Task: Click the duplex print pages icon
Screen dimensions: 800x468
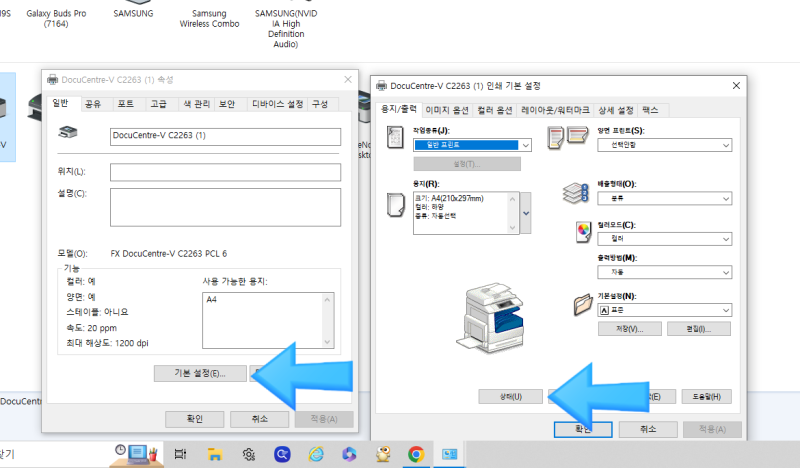Action: pyautogui.click(x=567, y=137)
